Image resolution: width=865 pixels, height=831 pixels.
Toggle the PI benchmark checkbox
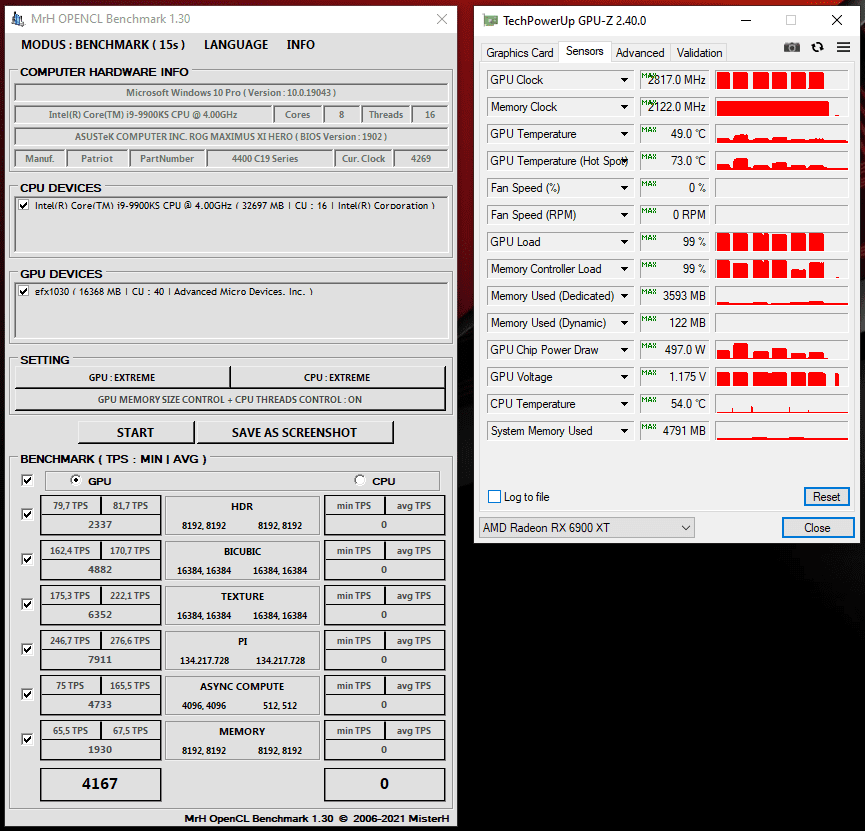click(x=27, y=649)
